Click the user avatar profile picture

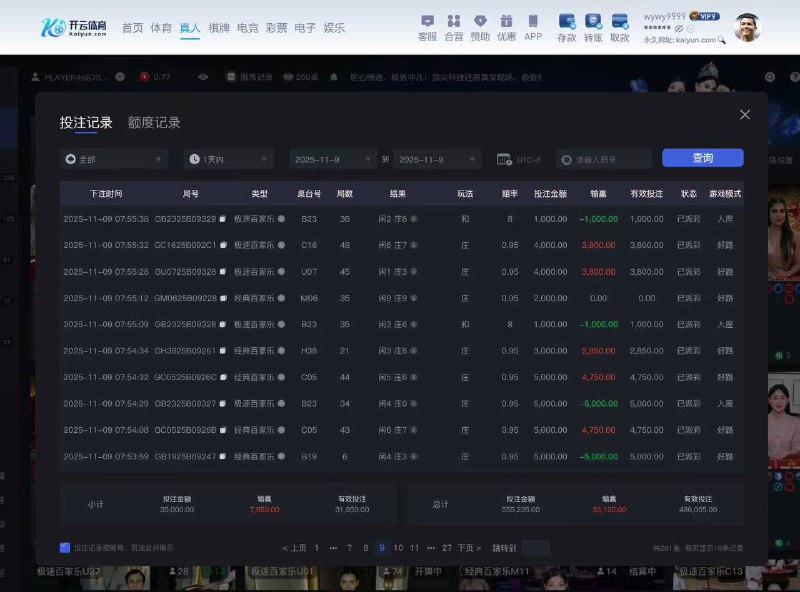(747, 27)
